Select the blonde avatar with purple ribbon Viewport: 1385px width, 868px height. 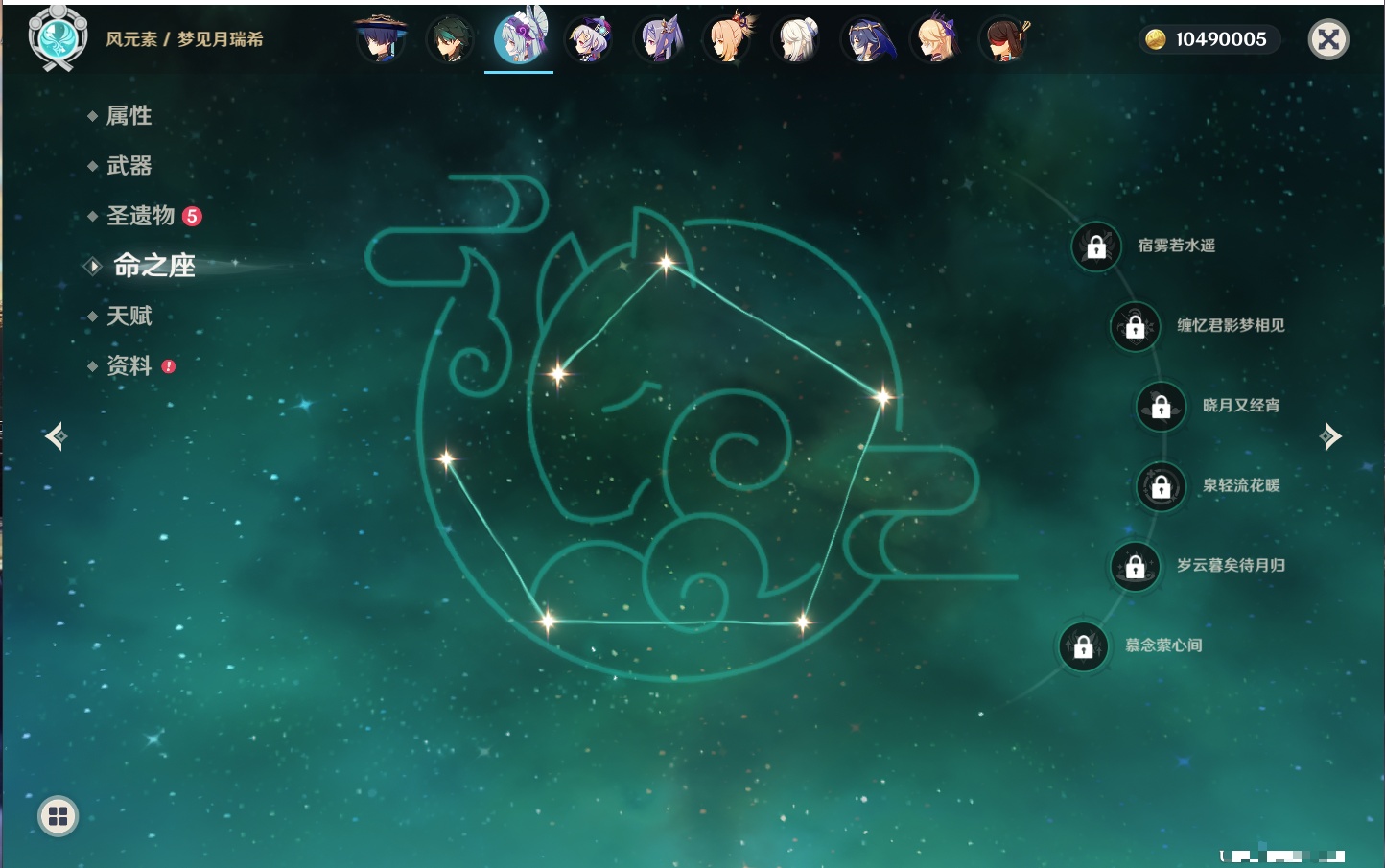(937, 38)
